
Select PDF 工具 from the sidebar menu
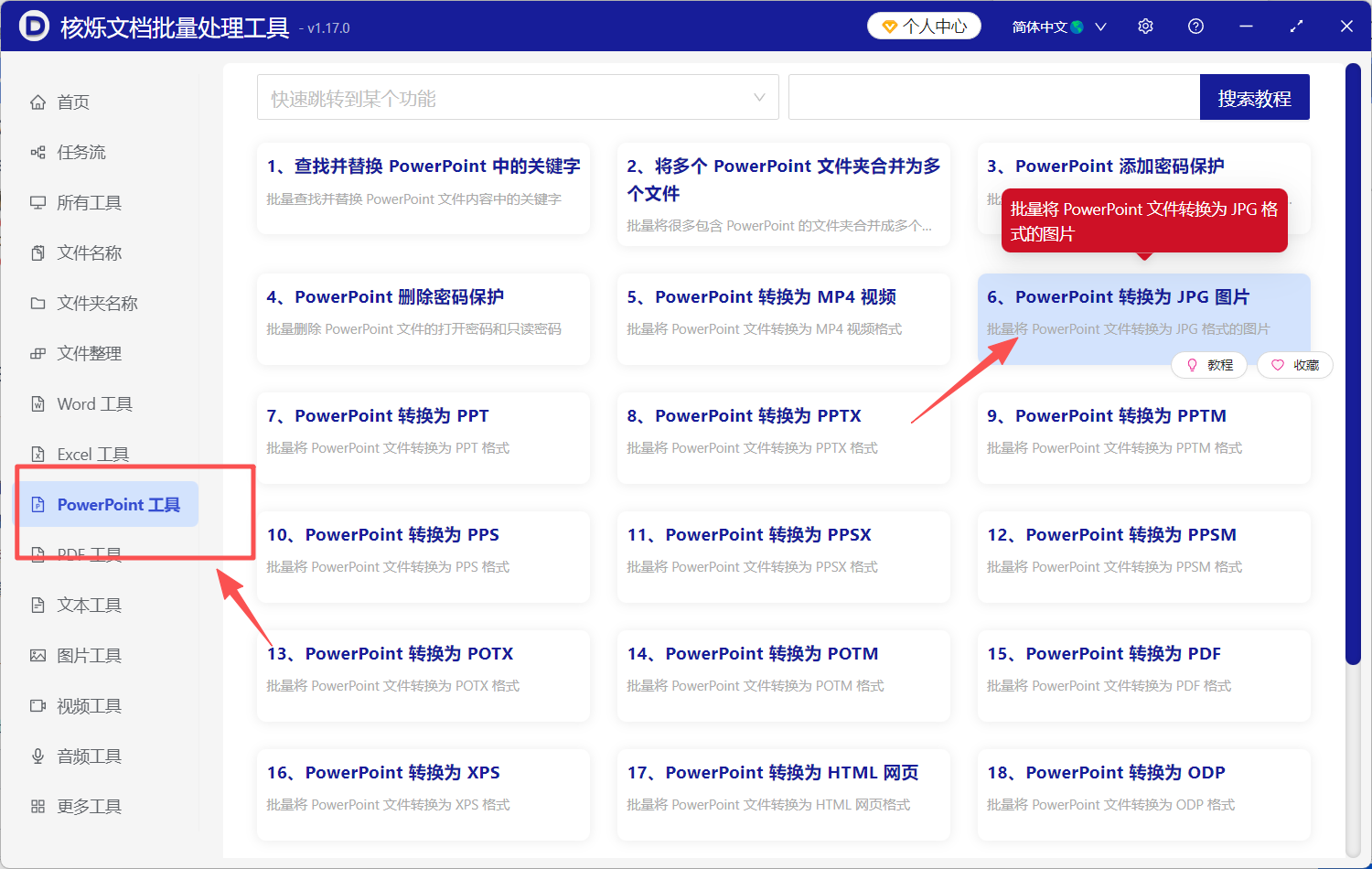tap(87, 554)
